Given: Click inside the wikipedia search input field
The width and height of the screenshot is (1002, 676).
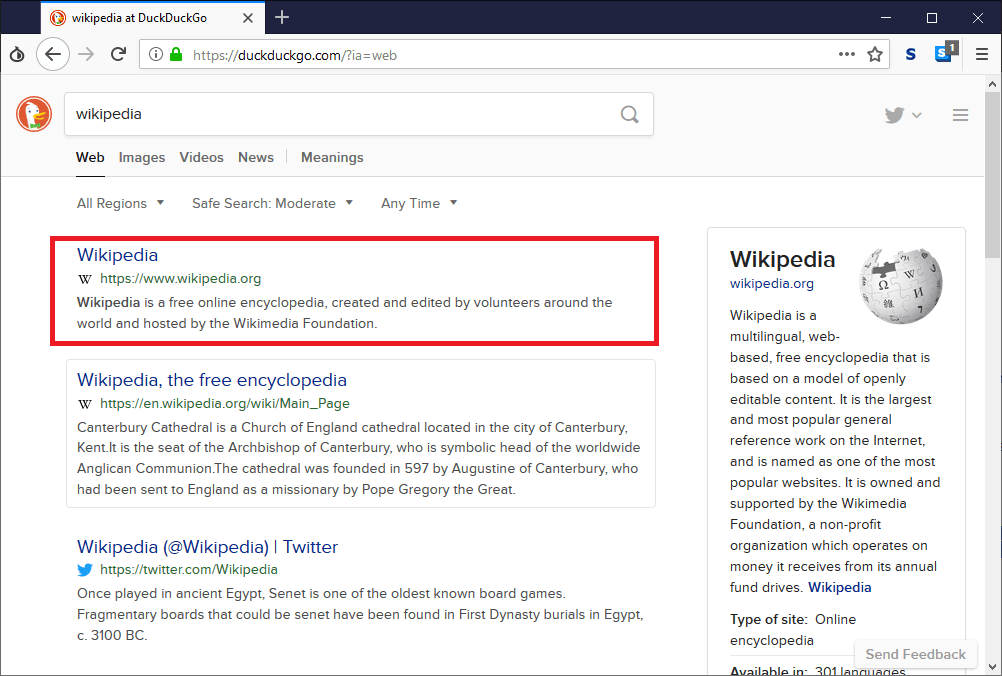Looking at the screenshot, I should [340, 114].
